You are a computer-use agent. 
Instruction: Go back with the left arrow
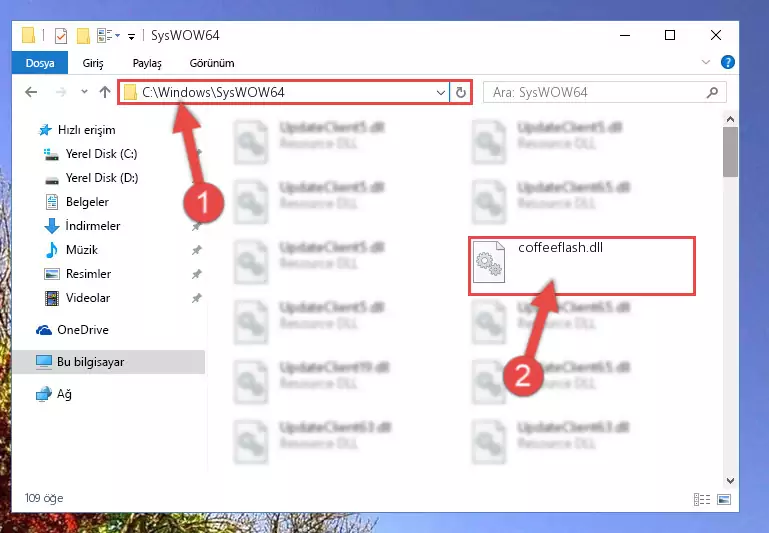31,92
